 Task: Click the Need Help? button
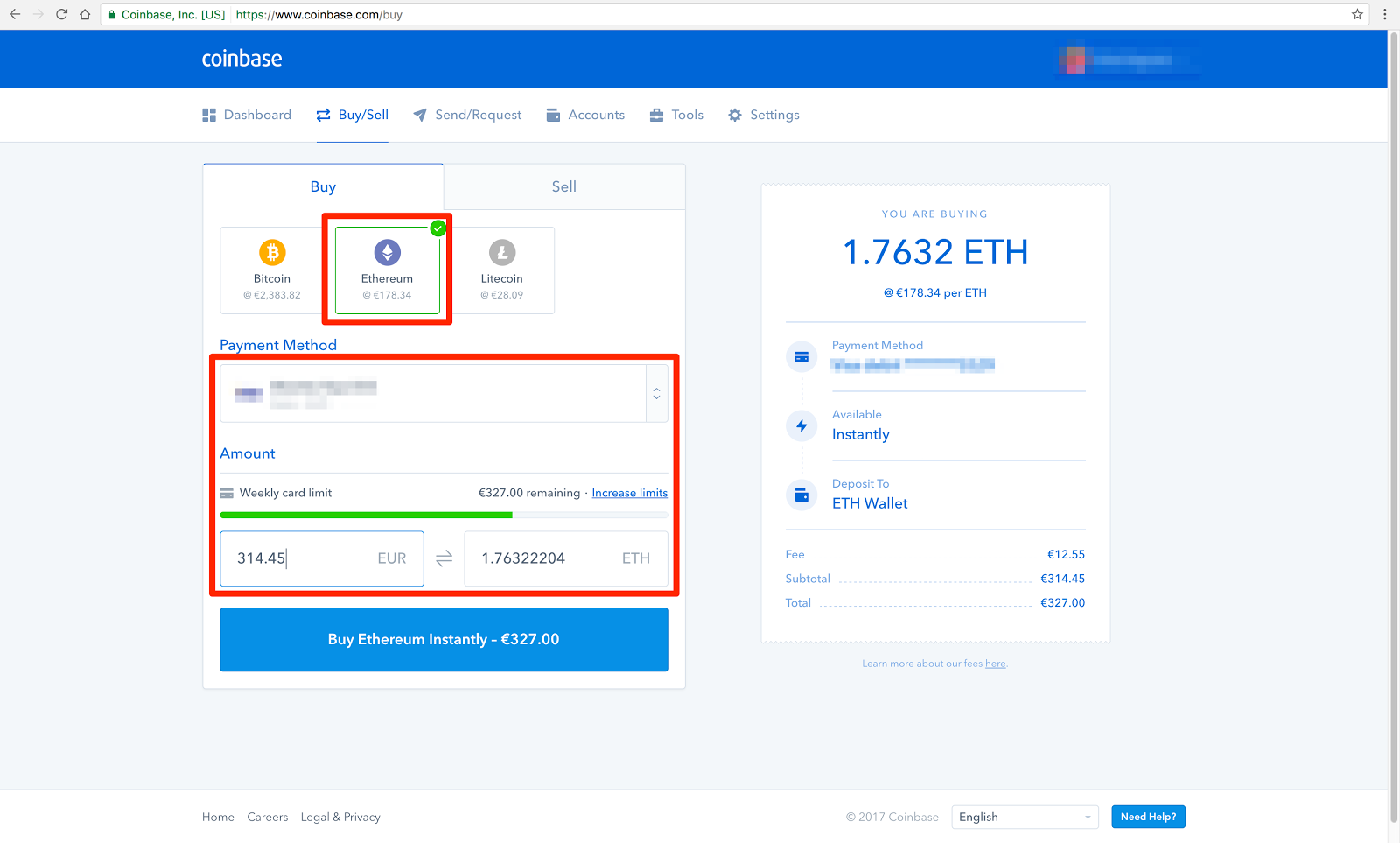coord(1148,817)
